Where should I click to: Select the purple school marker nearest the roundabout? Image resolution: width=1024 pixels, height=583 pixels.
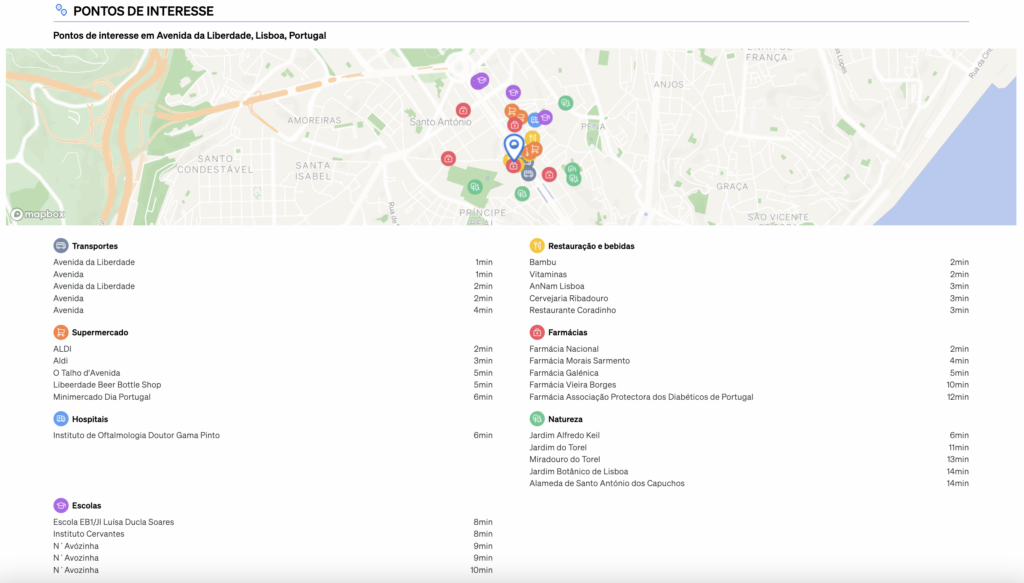(480, 81)
